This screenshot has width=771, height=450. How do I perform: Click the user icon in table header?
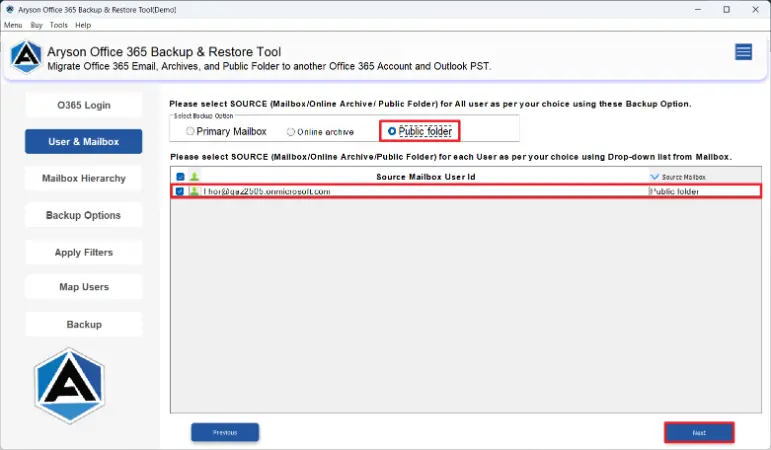pos(194,177)
